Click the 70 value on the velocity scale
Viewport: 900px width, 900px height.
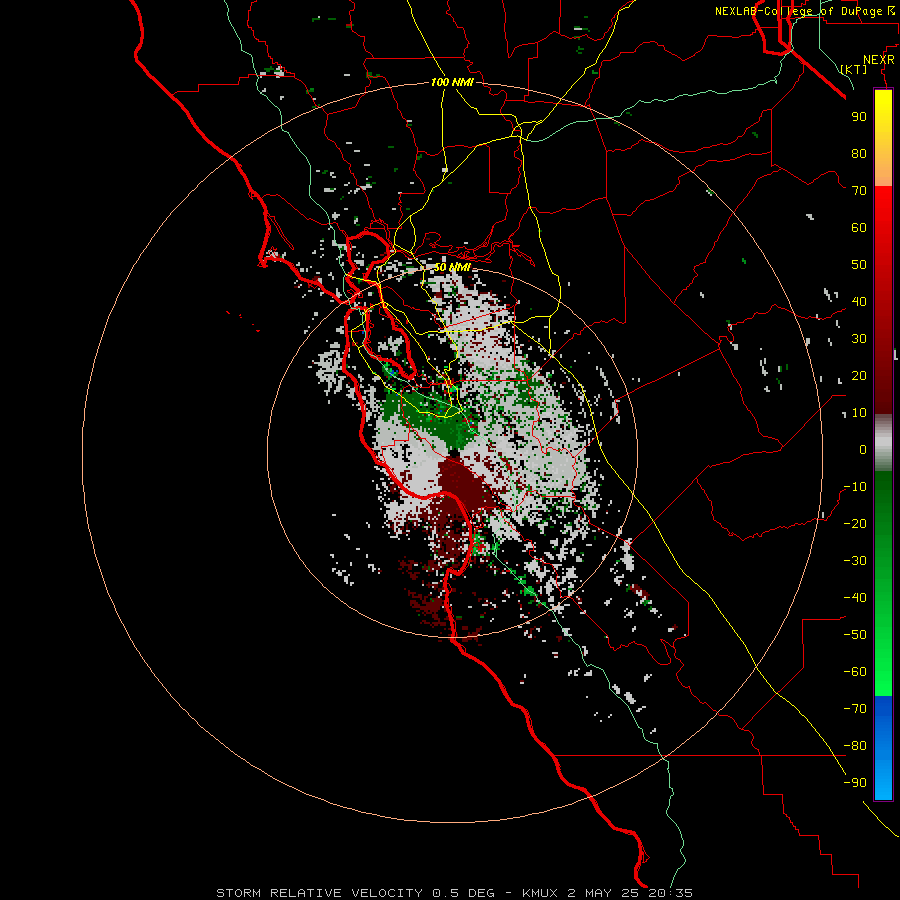pos(859,191)
